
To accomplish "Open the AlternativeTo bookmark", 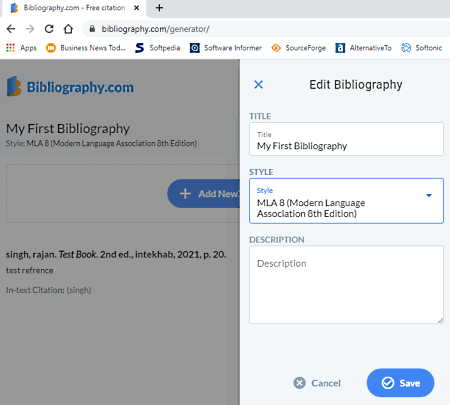I will tap(363, 48).
